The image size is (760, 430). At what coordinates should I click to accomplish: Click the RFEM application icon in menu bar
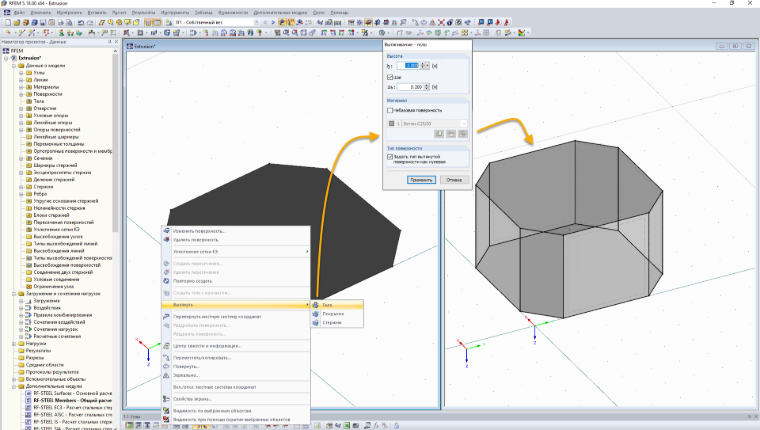(6, 13)
